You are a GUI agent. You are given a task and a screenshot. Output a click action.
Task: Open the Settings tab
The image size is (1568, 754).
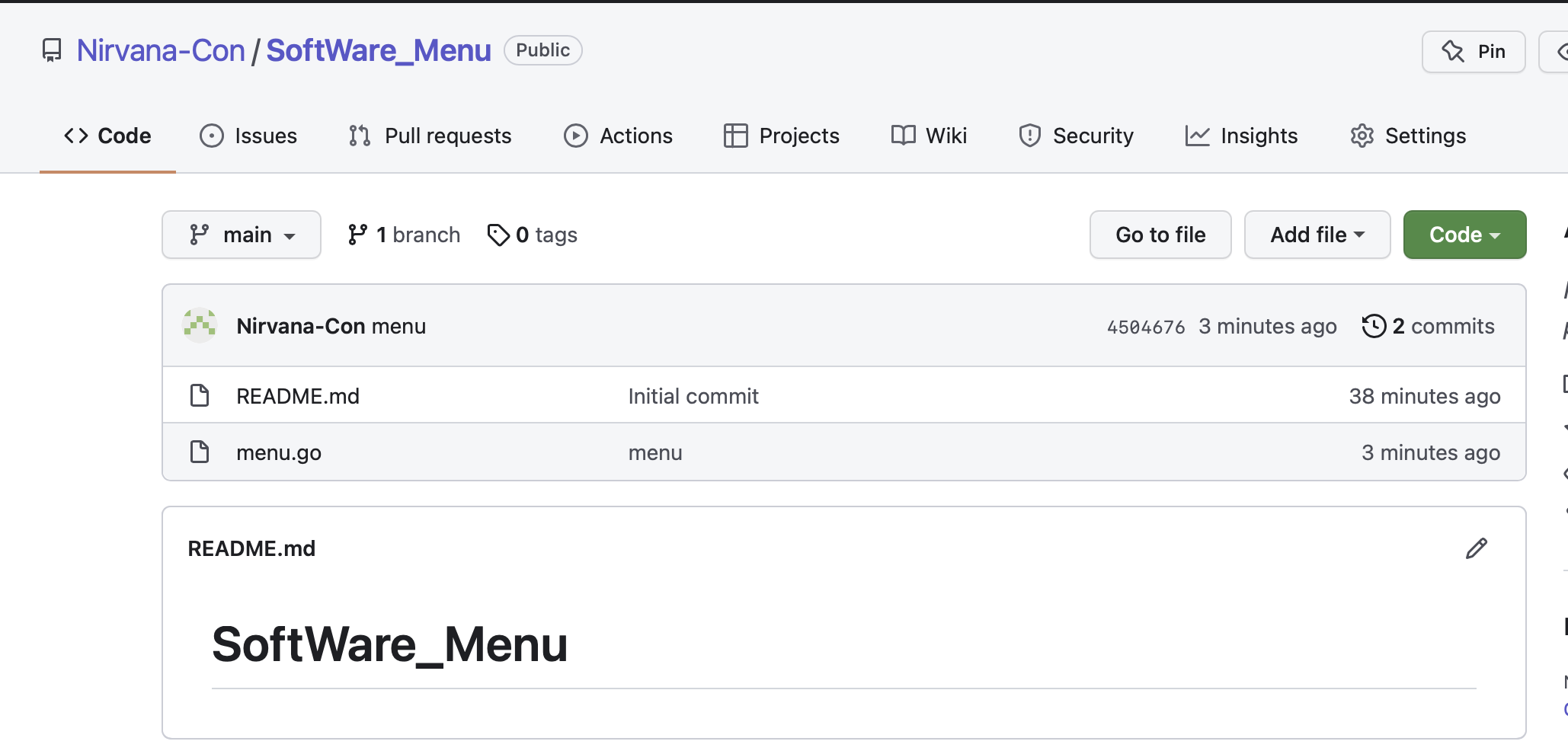(1408, 136)
